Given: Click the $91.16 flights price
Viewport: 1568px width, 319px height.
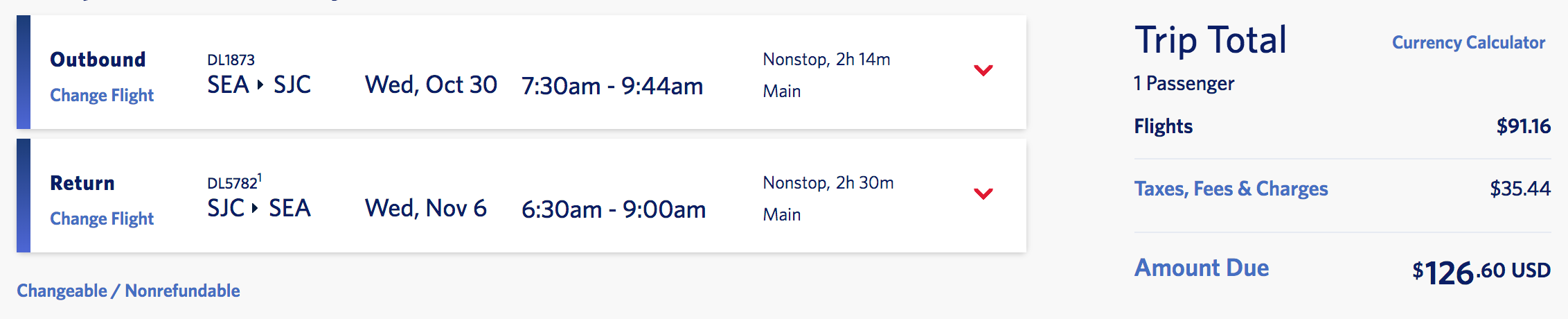Looking at the screenshot, I should (x=1523, y=126).
